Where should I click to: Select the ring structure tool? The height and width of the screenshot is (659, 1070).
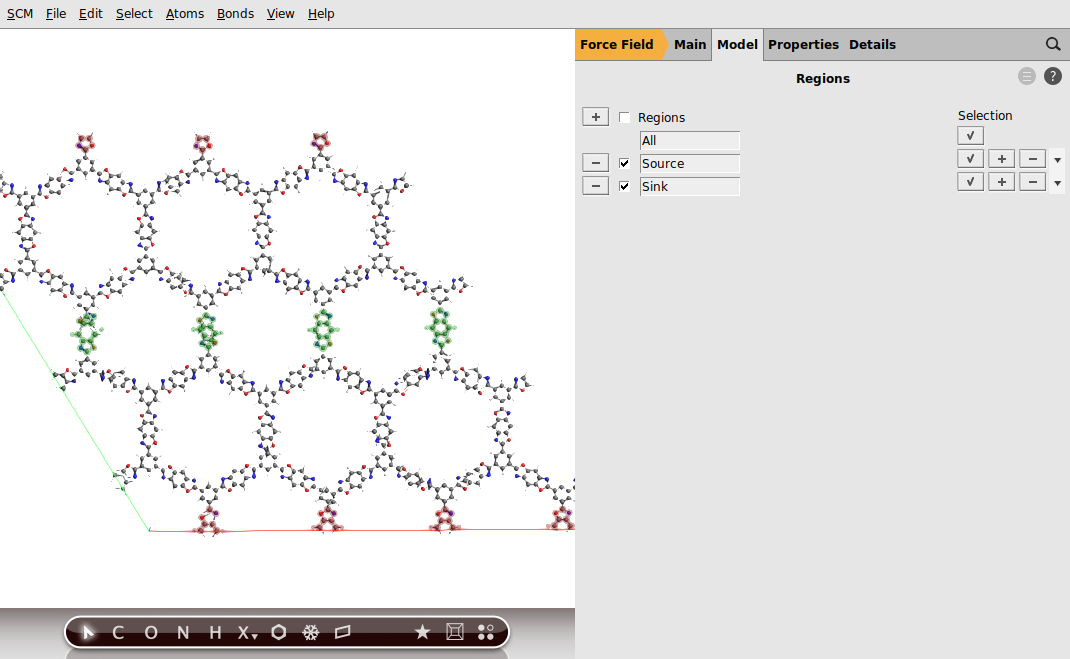(x=278, y=632)
